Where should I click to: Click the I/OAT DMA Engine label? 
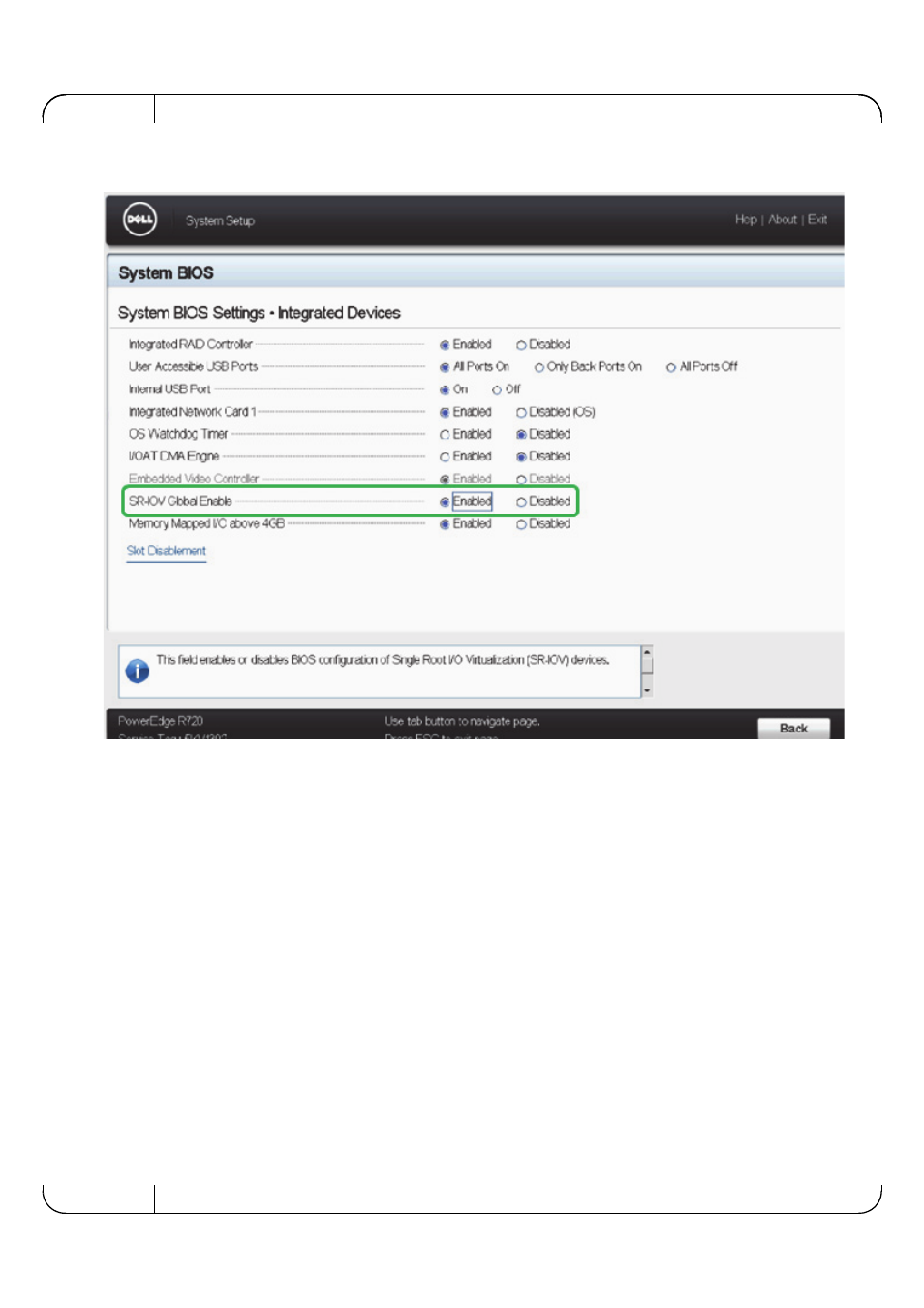coord(174,456)
